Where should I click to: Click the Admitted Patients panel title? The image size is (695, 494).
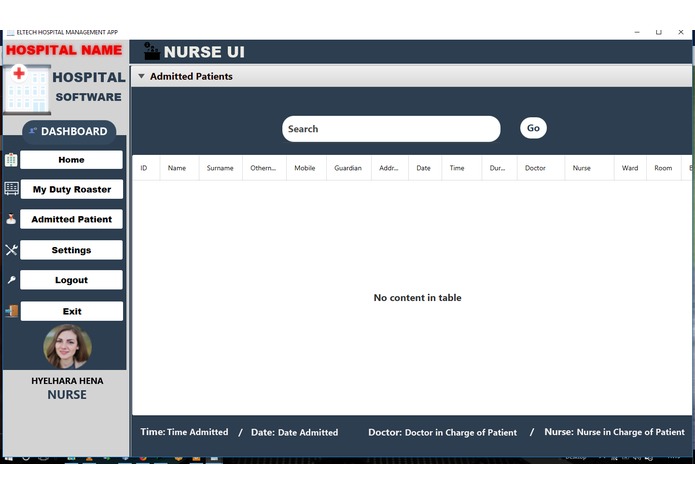(x=191, y=76)
